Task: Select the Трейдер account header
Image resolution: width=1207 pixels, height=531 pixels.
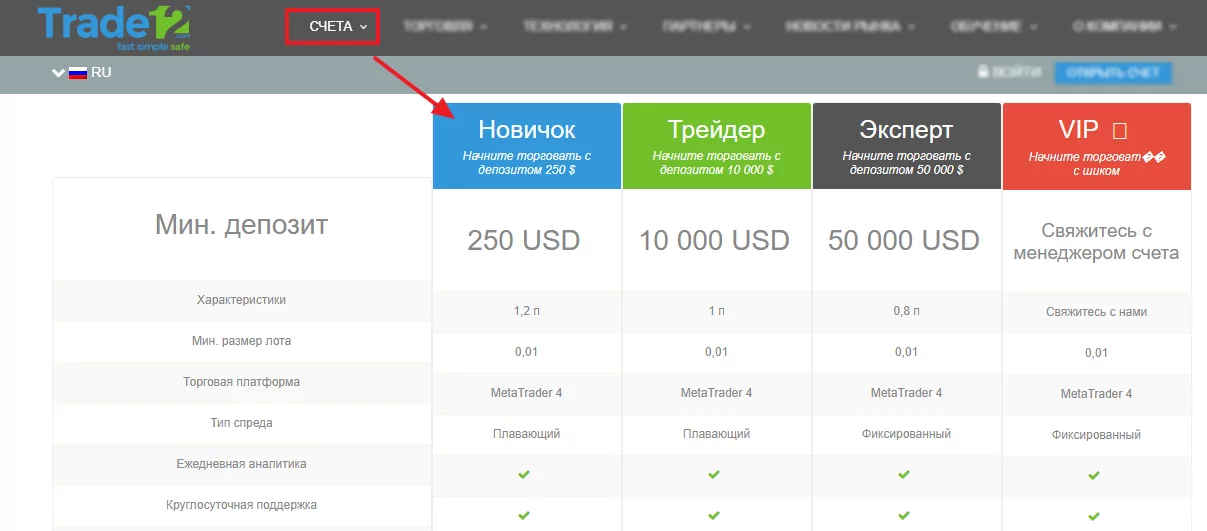Action: pyautogui.click(x=717, y=146)
